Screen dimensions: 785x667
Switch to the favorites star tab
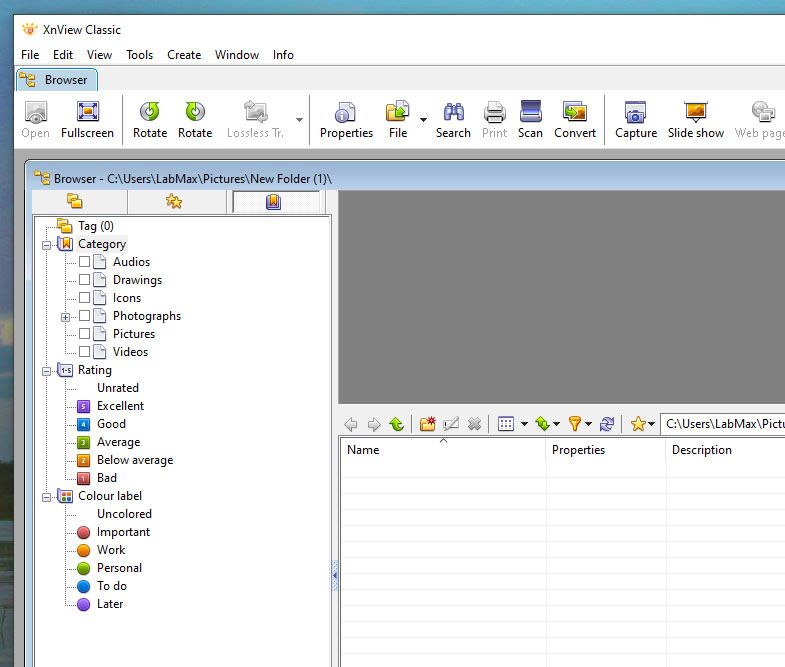tap(174, 201)
